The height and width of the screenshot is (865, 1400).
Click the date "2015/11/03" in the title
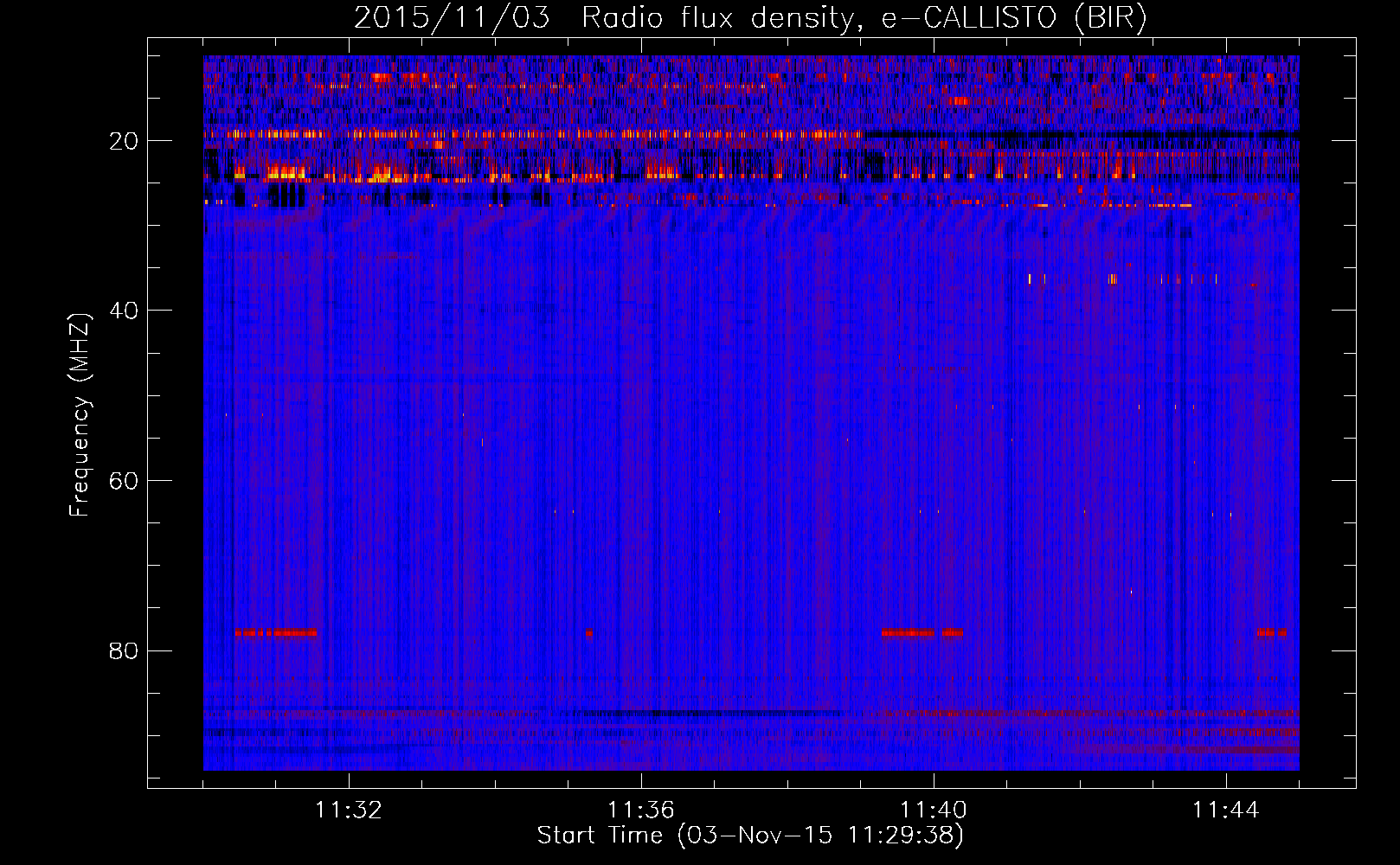(x=451, y=18)
